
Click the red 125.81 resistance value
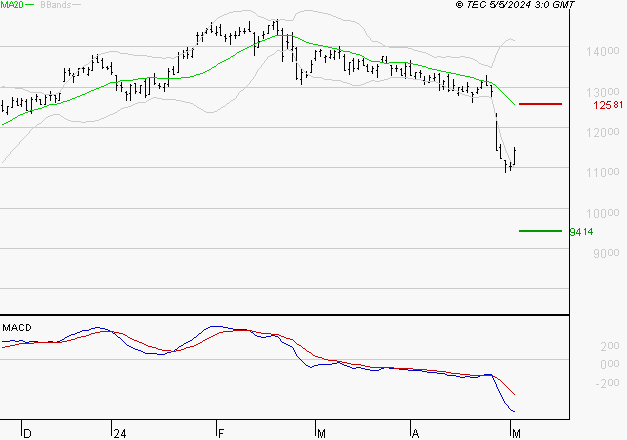click(x=608, y=105)
